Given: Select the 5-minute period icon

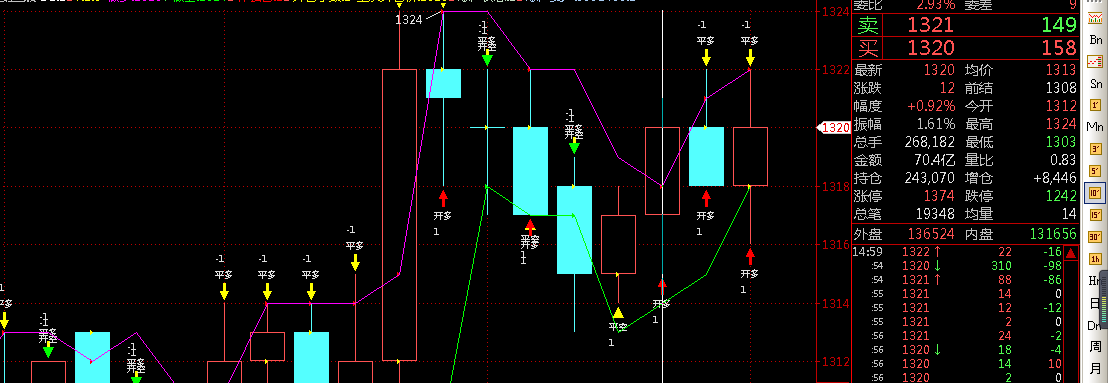Looking at the screenshot, I should point(1095,170).
